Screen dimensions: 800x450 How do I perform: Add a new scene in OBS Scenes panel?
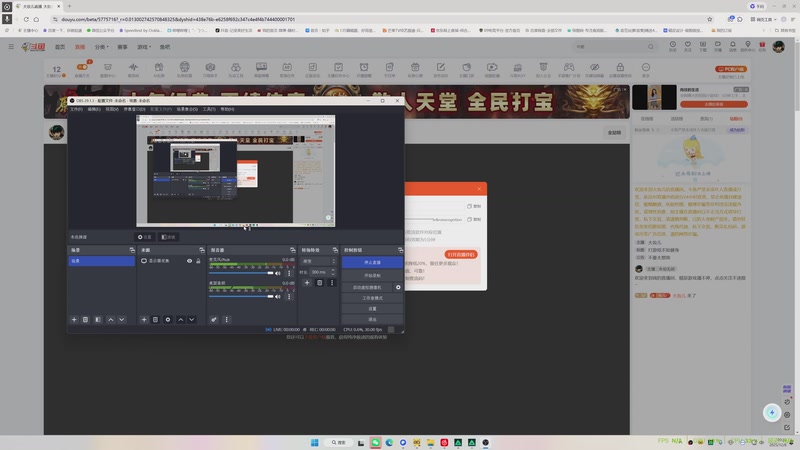point(74,319)
